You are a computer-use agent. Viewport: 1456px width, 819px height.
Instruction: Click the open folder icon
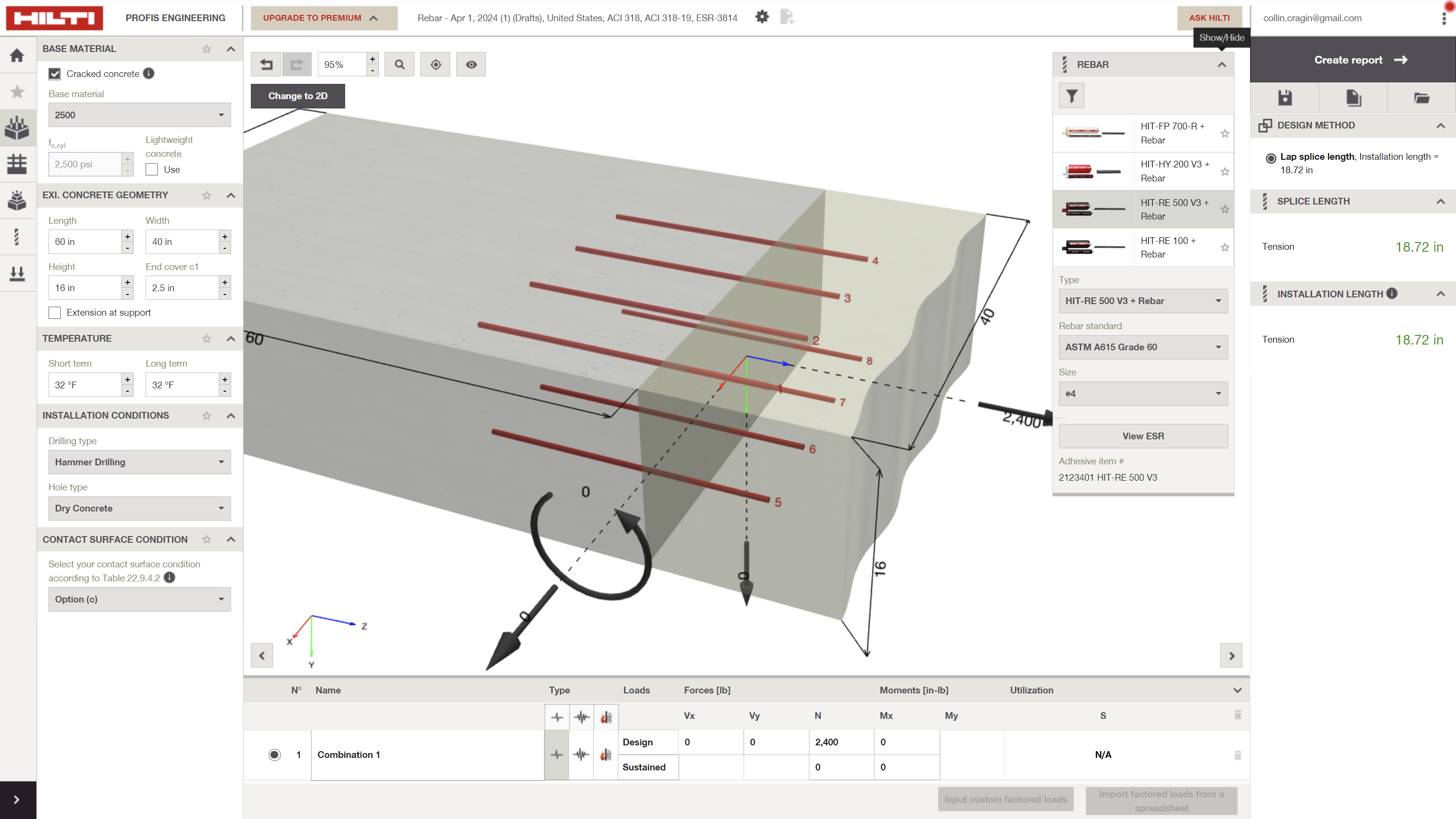pyautogui.click(x=1421, y=98)
